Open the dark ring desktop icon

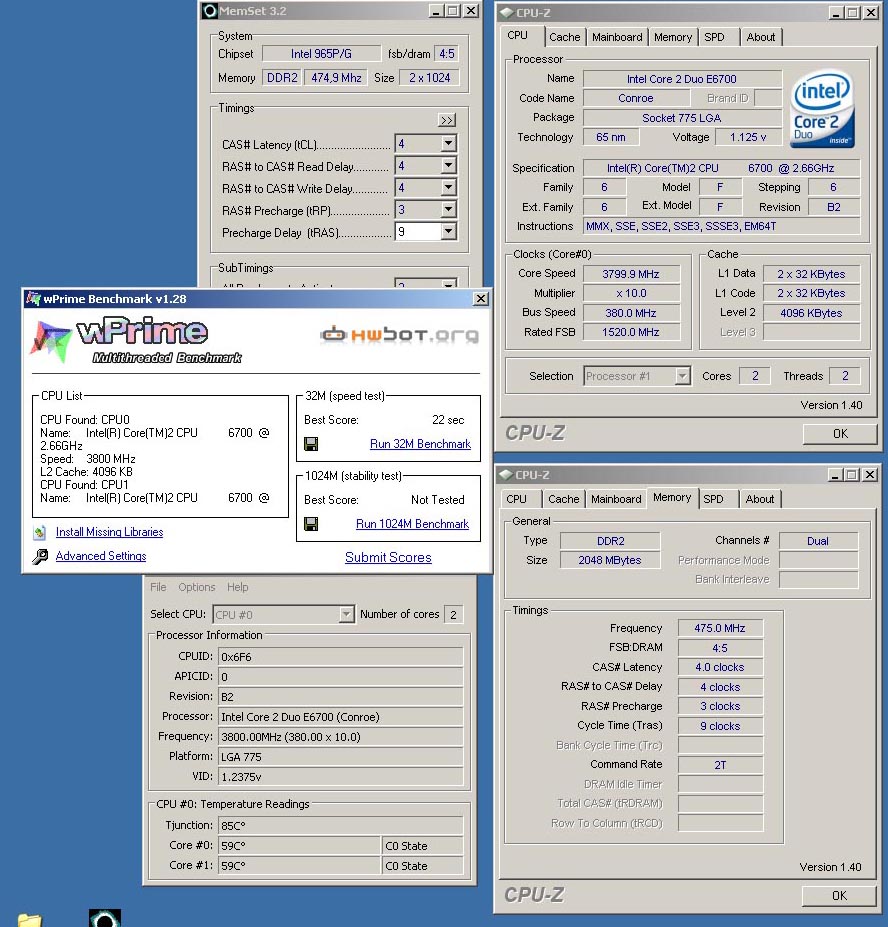[x=105, y=918]
